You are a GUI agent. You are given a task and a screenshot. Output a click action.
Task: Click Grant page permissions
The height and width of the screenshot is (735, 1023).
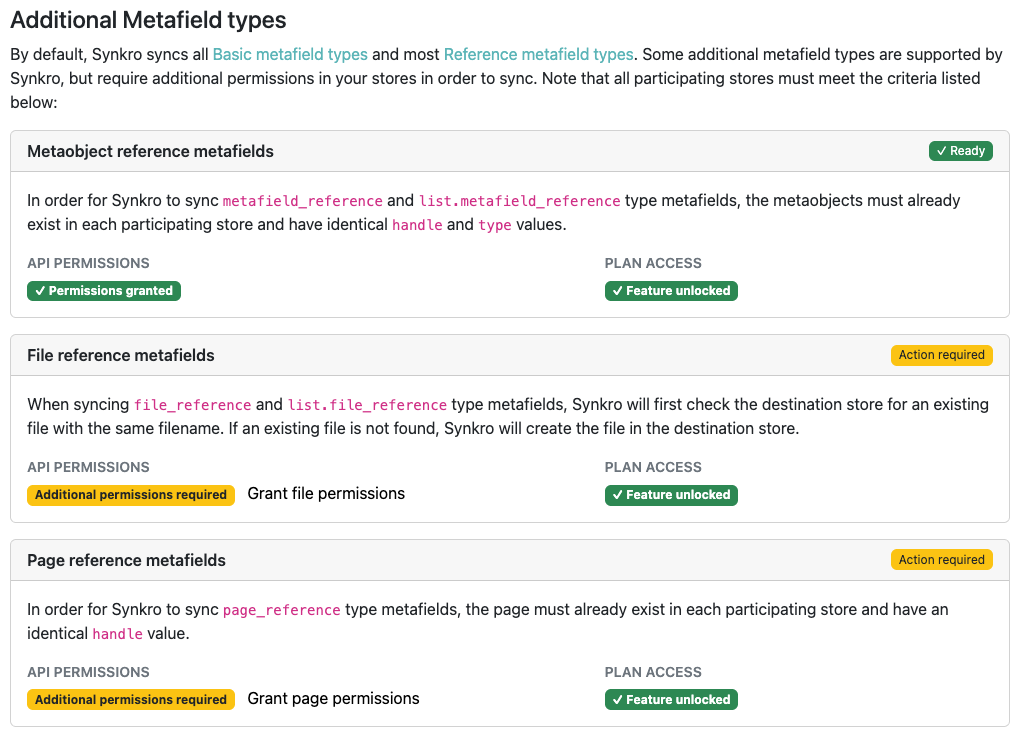pyautogui.click(x=333, y=698)
